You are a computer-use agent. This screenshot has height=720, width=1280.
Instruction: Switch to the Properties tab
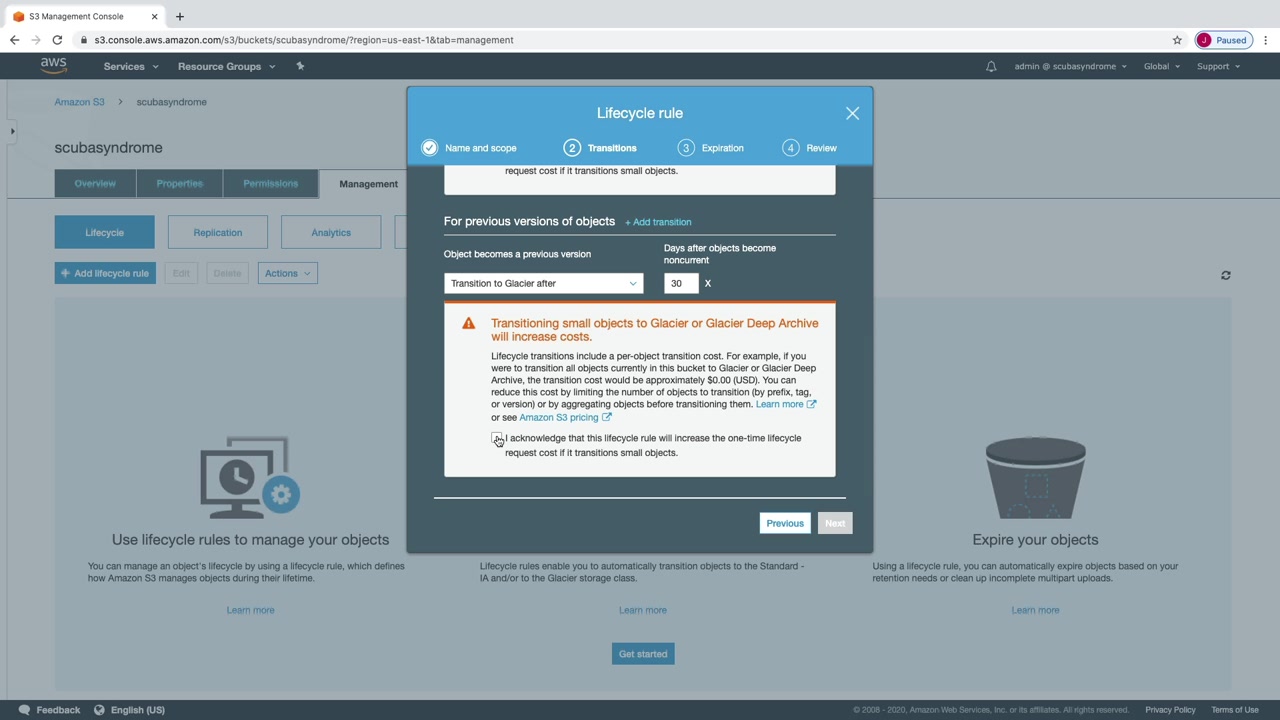(180, 183)
